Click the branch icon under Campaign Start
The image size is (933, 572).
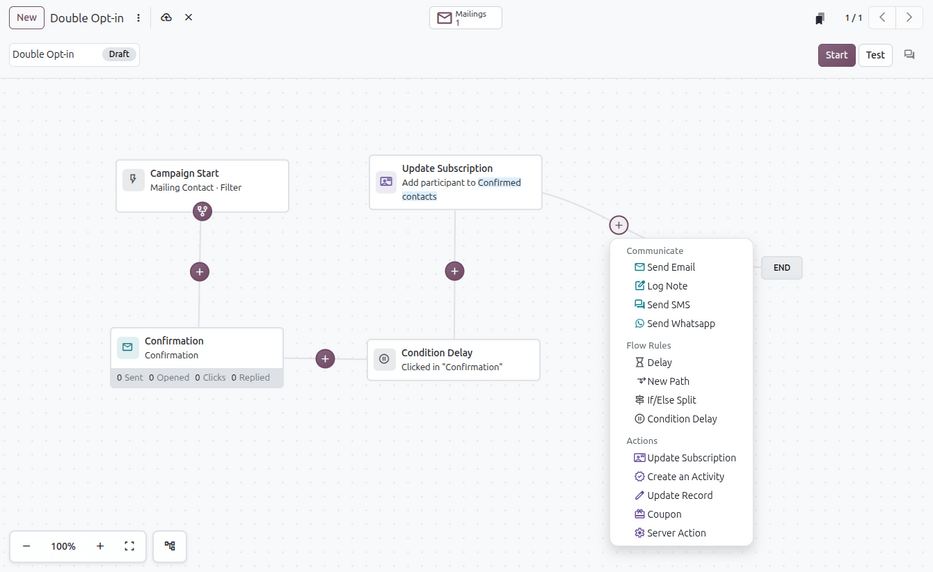click(x=202, y=211)
